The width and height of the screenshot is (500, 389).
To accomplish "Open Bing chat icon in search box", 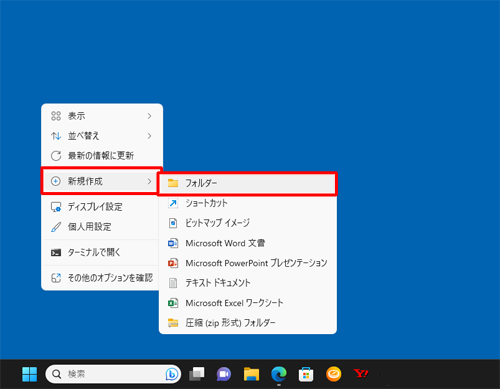I will point(172,374).
